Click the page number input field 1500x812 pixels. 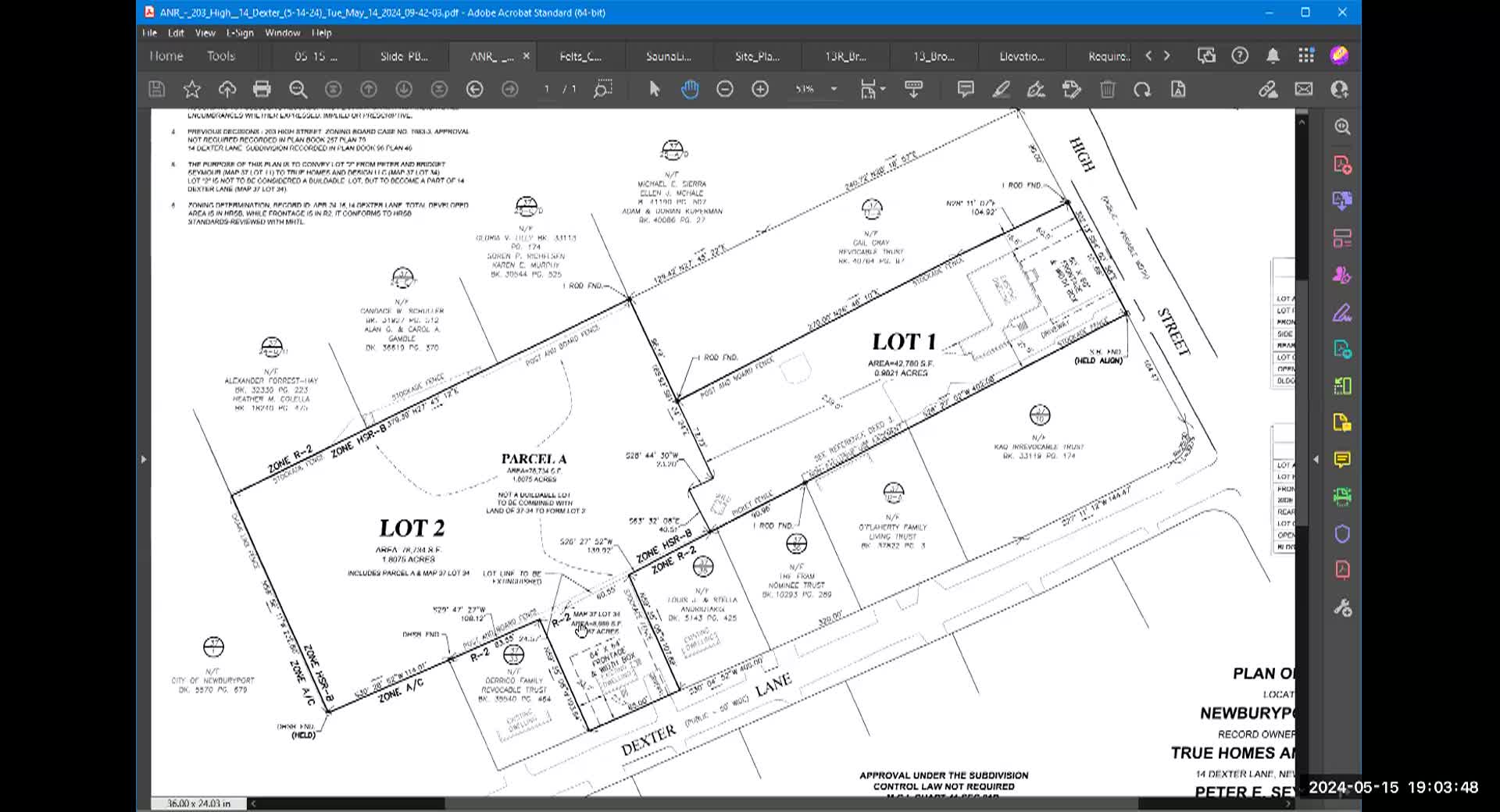pos(547,89)
